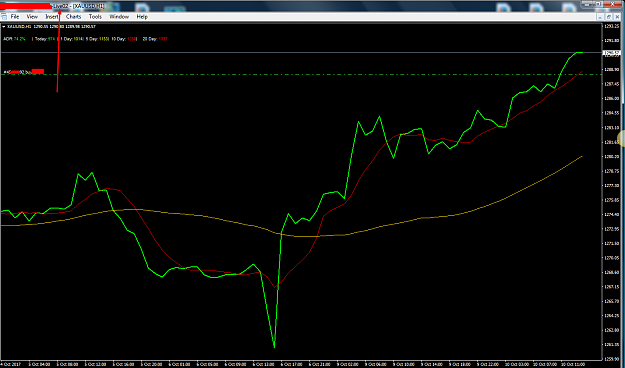
Task: Open the File menu
Action: coord(15,17)
